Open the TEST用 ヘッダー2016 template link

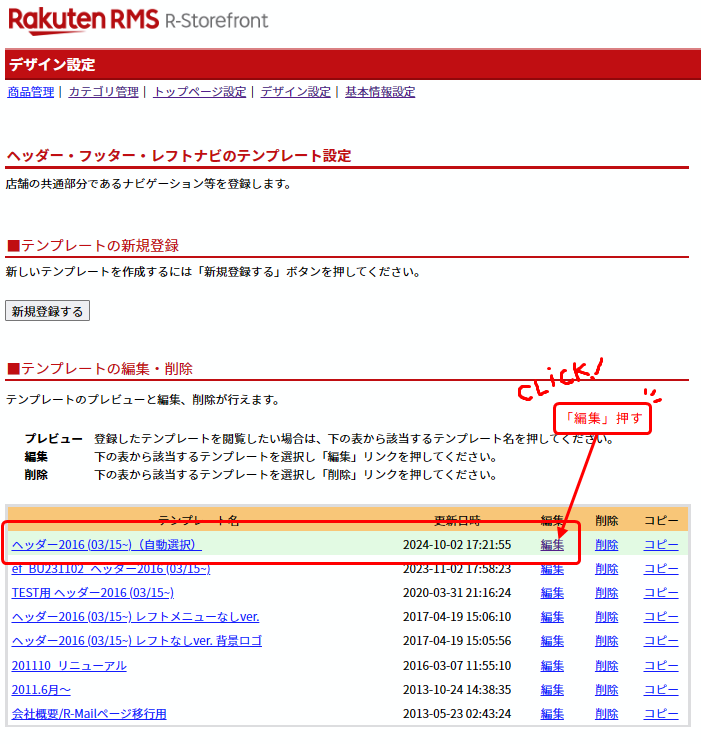tap(92, 593)
